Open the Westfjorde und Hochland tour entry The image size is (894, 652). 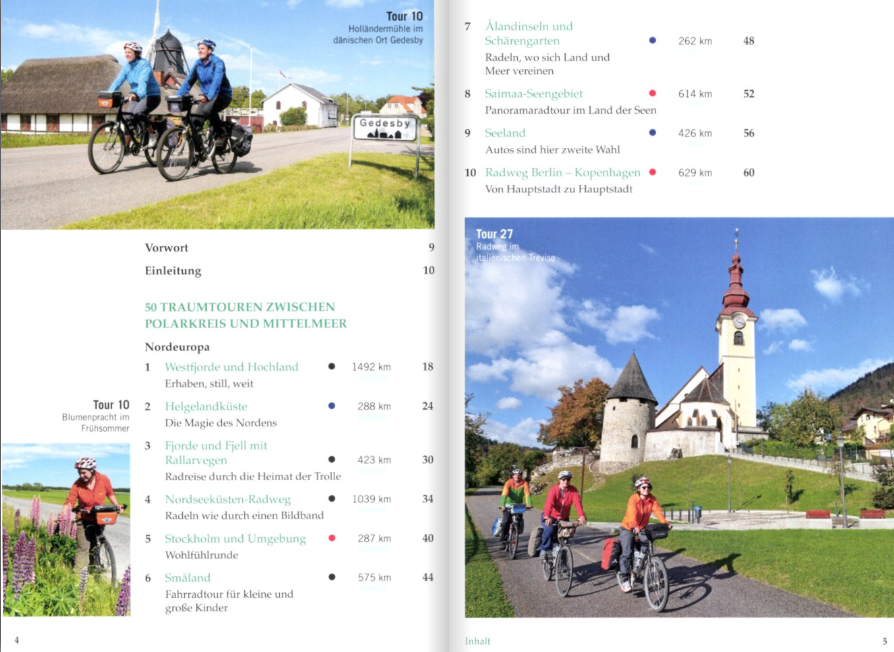click(231, 367)
